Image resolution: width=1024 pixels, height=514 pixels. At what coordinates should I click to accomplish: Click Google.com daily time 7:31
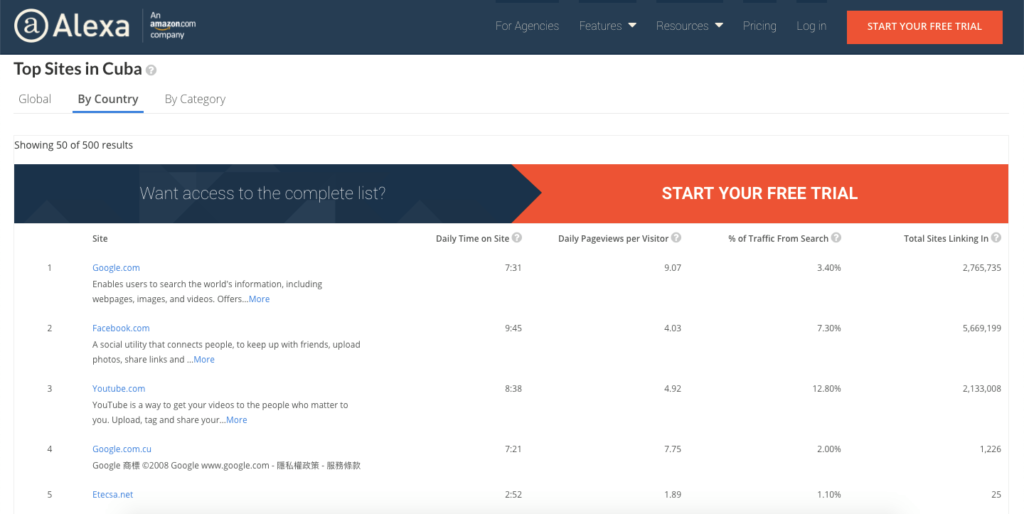pyautogui.click(x=513, y=268)
